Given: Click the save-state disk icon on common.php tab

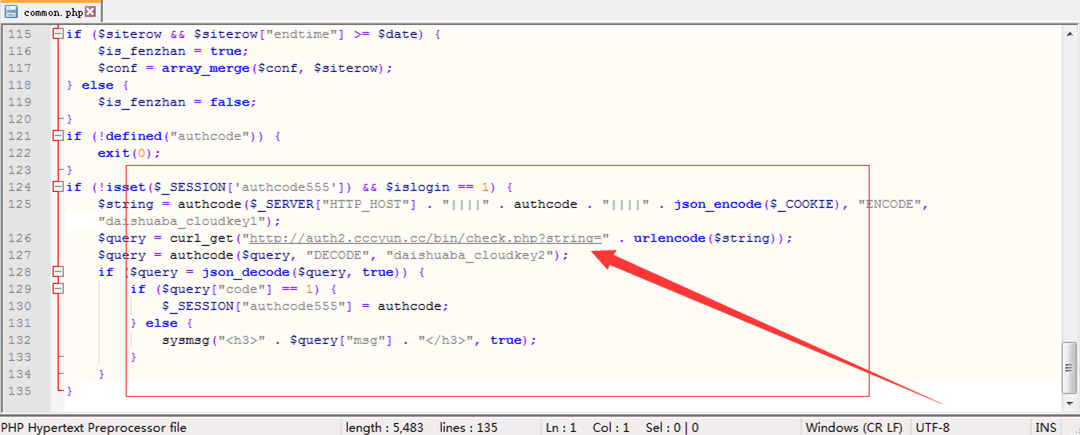Looking at the screenshot, I should tap(11, 12).
